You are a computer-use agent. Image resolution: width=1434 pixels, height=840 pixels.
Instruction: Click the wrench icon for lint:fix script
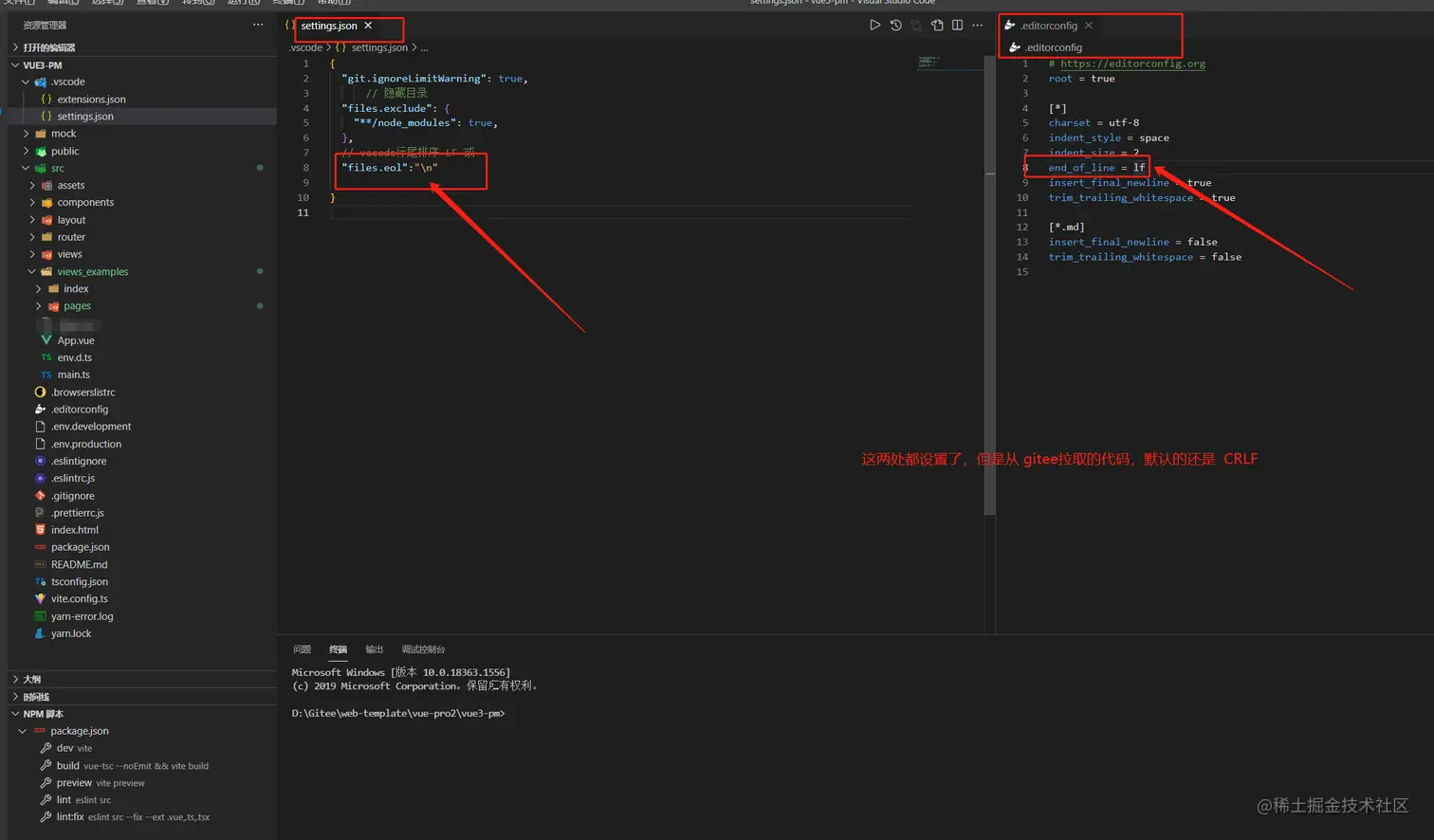[x=46, y=817]
